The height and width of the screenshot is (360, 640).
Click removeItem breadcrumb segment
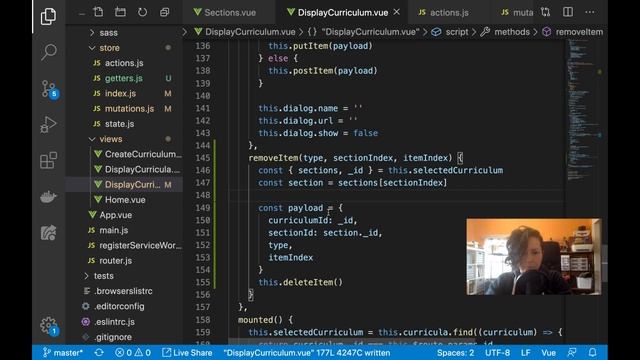(572, 32)
